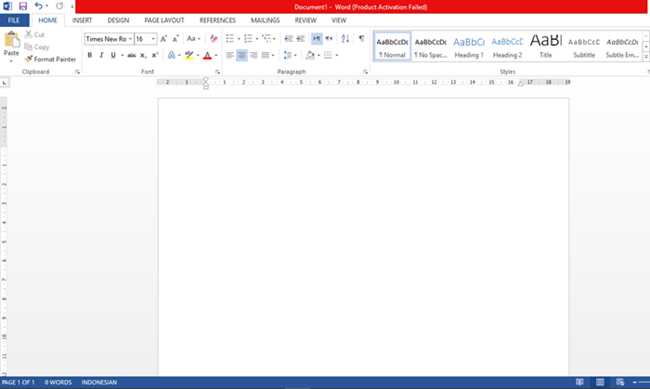Click the Print Layout view icon in status bar
This screenshot has height=389, width=650.
(x=600, y=382)
